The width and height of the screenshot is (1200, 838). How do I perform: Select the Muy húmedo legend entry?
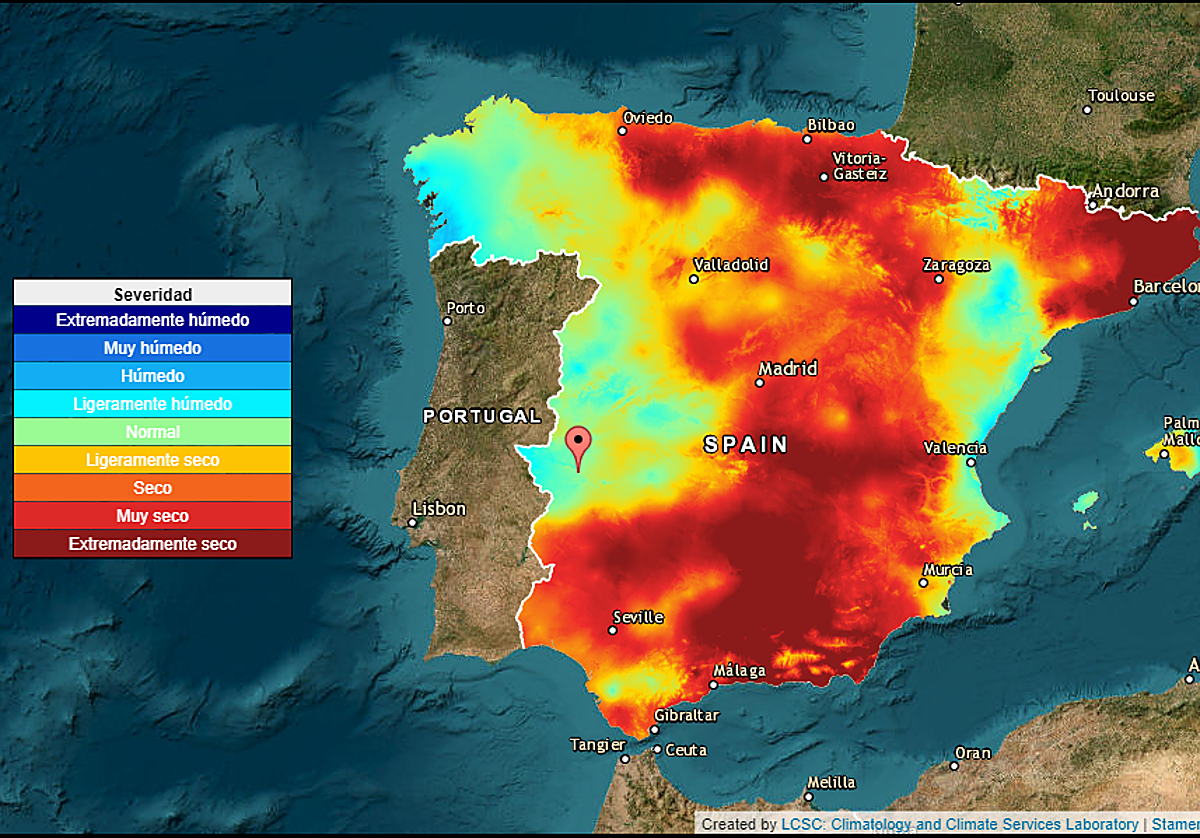(x=152, y=348)
